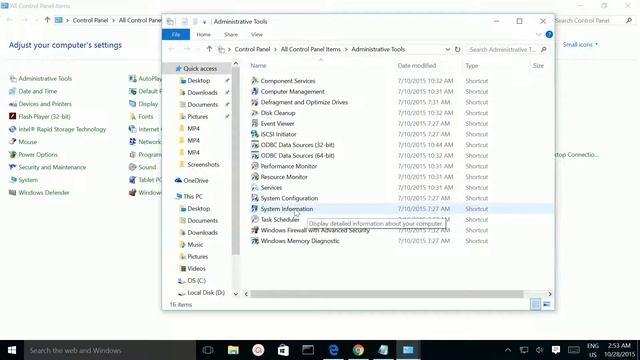Select Defragment and Optimize Drives icon
Image resolution: width=640 pixels, height=360 pixels.
tap(255, 102)
